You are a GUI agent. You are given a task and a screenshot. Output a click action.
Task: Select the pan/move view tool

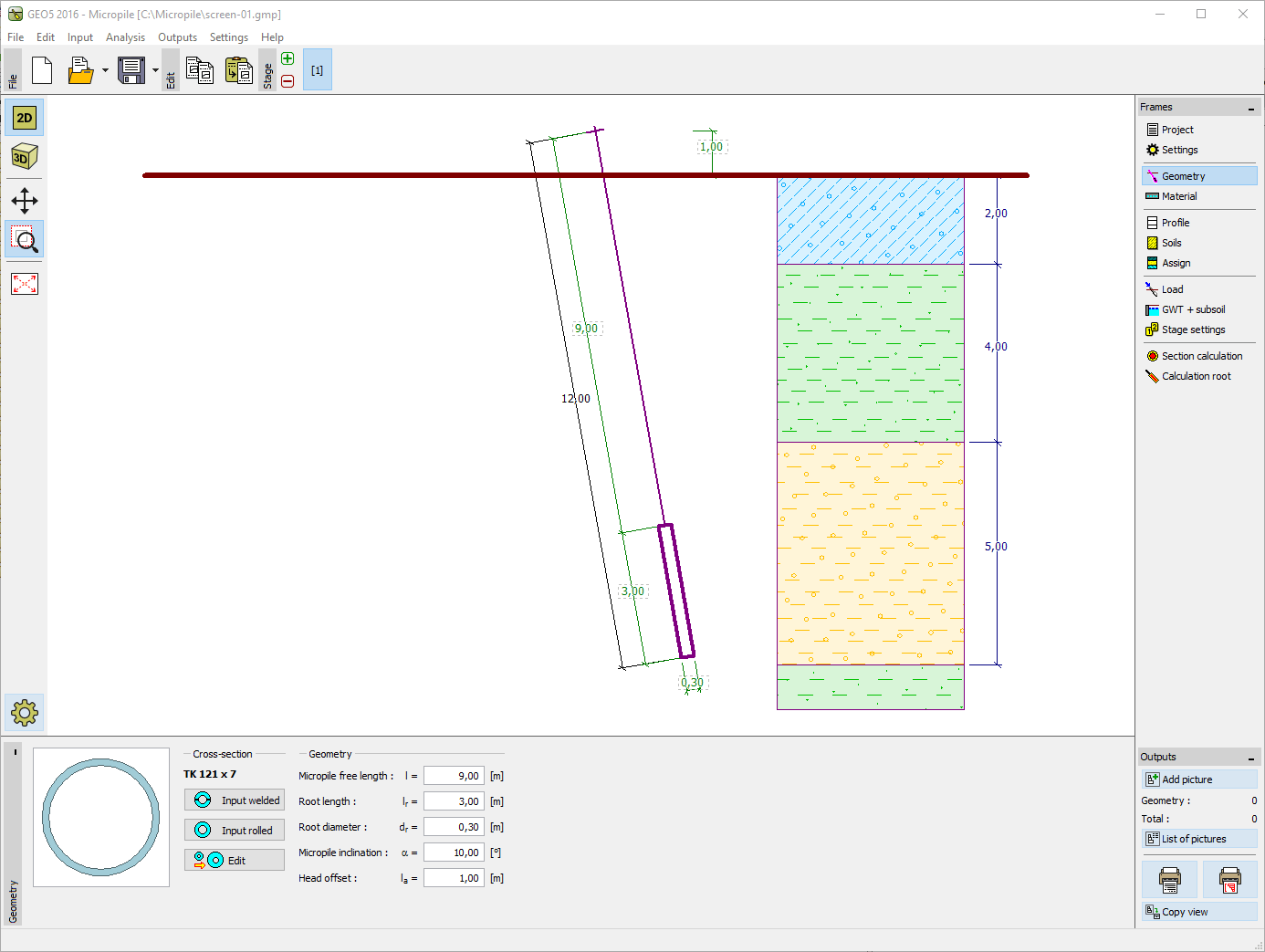coord(25,201)
